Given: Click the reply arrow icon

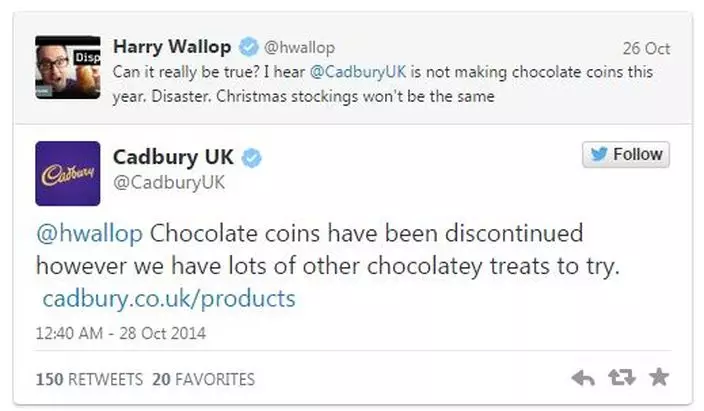Looking at the screenshot, I should [x=582, y=378].
